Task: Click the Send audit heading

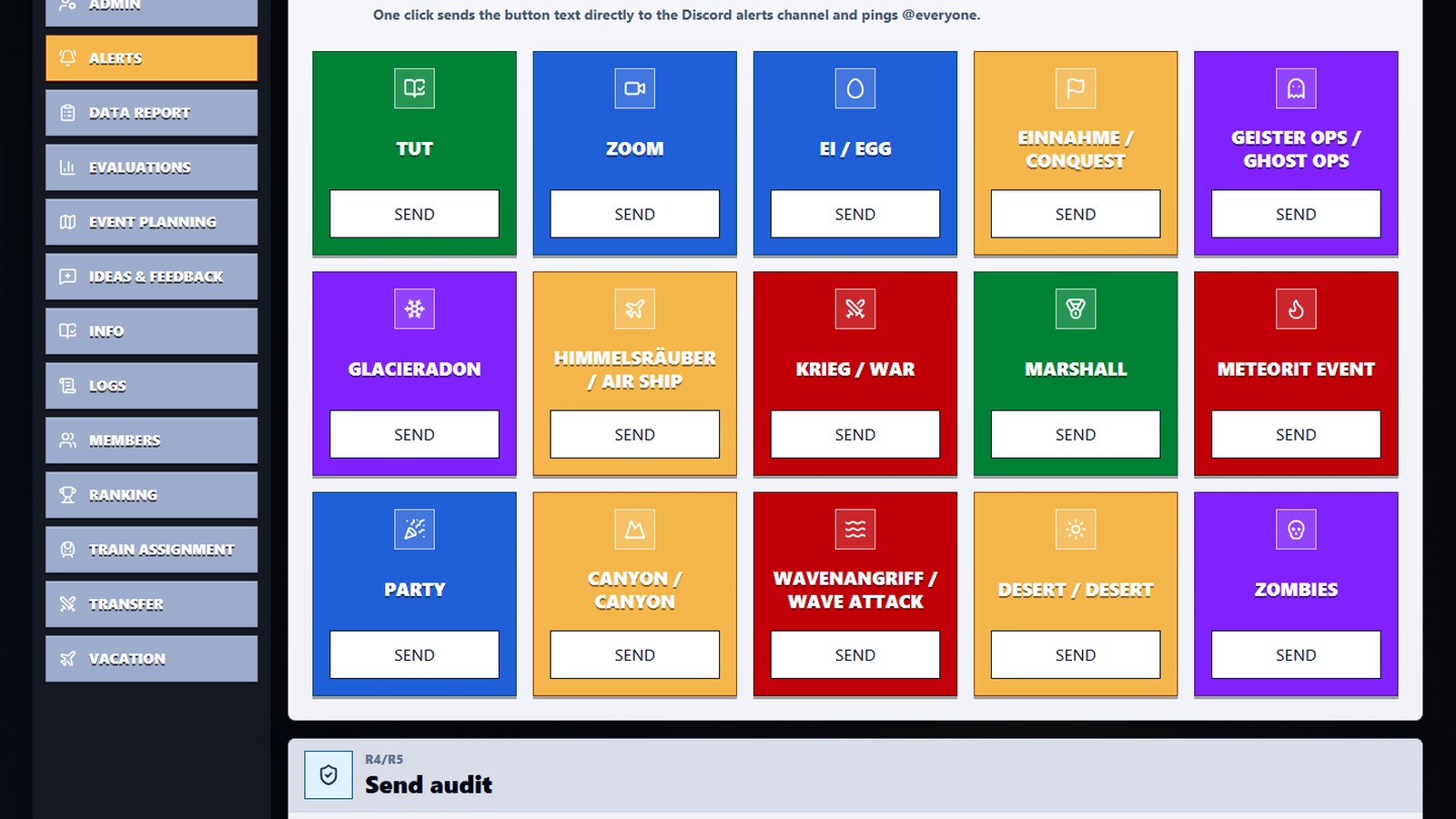Action: (429, 784)
